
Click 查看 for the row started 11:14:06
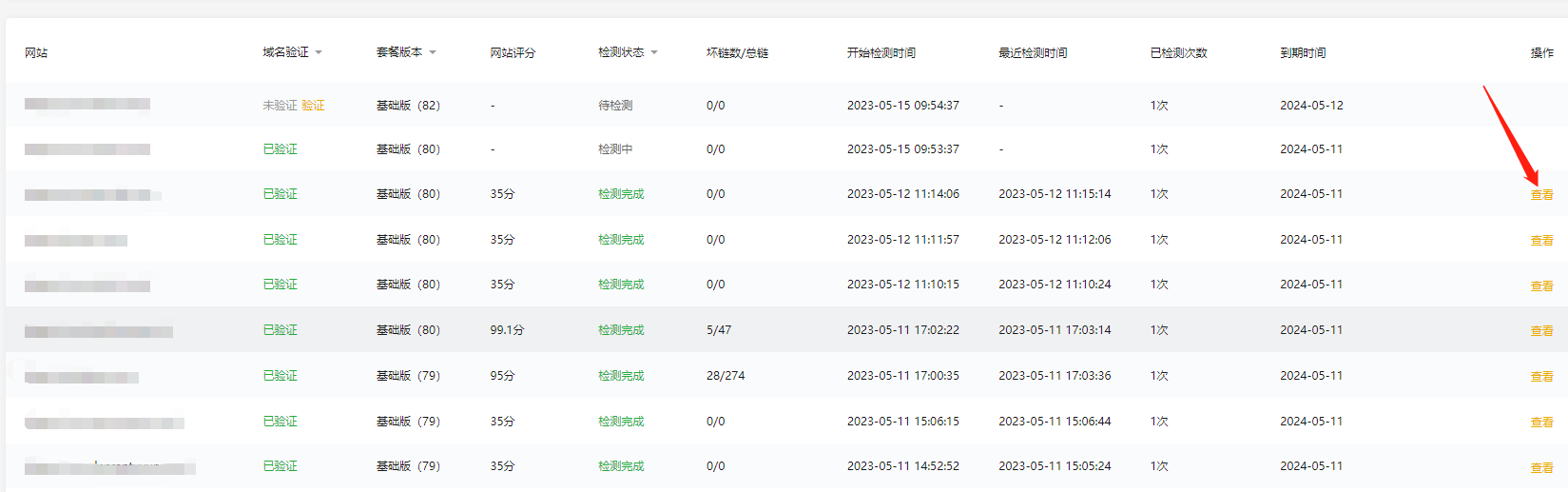(x=1541, y=195)
